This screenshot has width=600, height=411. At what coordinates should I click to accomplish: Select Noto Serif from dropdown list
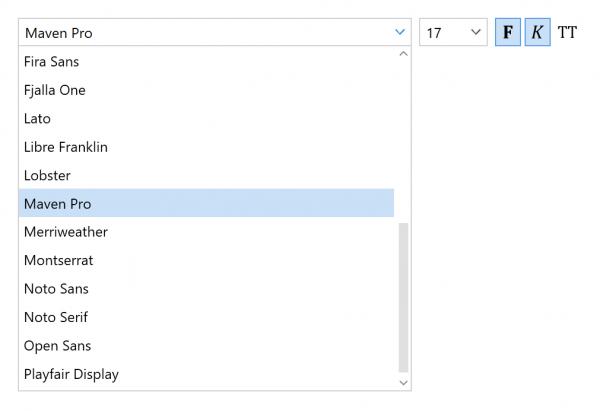tap(56, 317)
